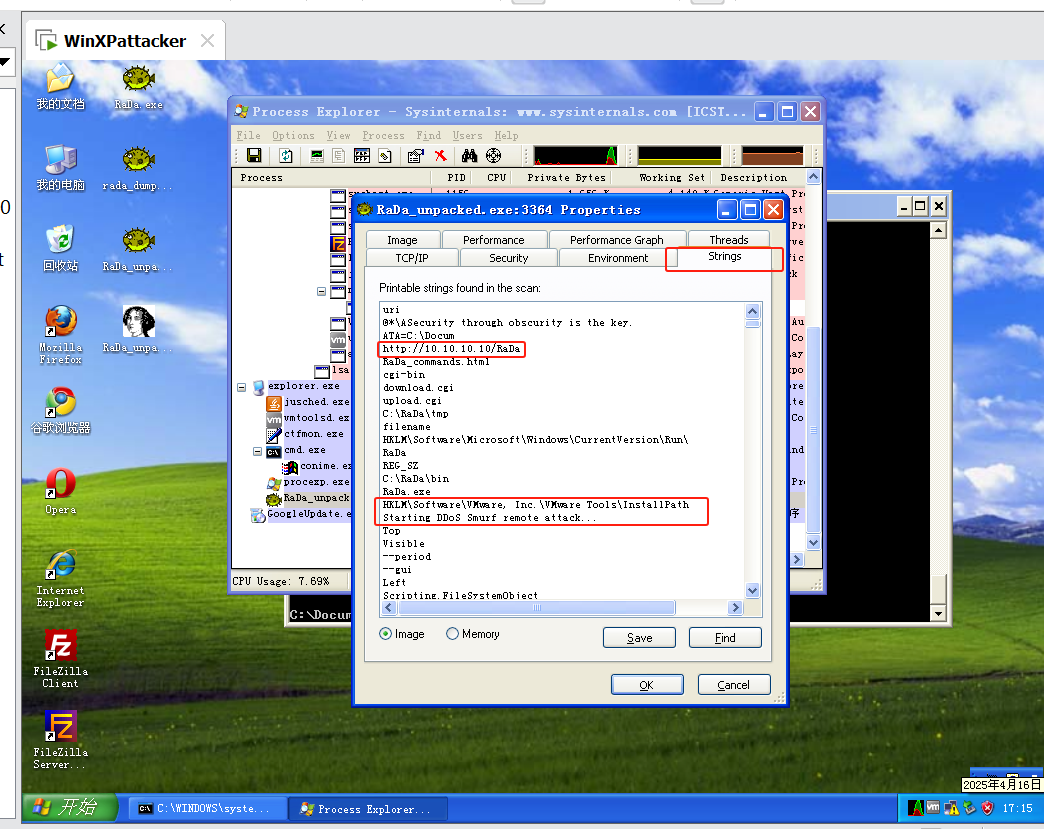Select the 谷歌浏览器 Chrome desktop shortcut
The height and width of the screenshot is (829, 1044).
(x=61, y=410)
